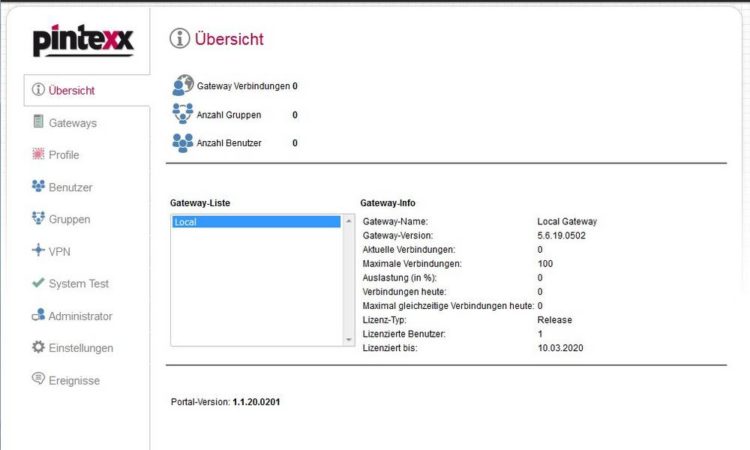Click the Maximale Verbindungen label
This screenshot has width=750, height=450.
[412, 263]
